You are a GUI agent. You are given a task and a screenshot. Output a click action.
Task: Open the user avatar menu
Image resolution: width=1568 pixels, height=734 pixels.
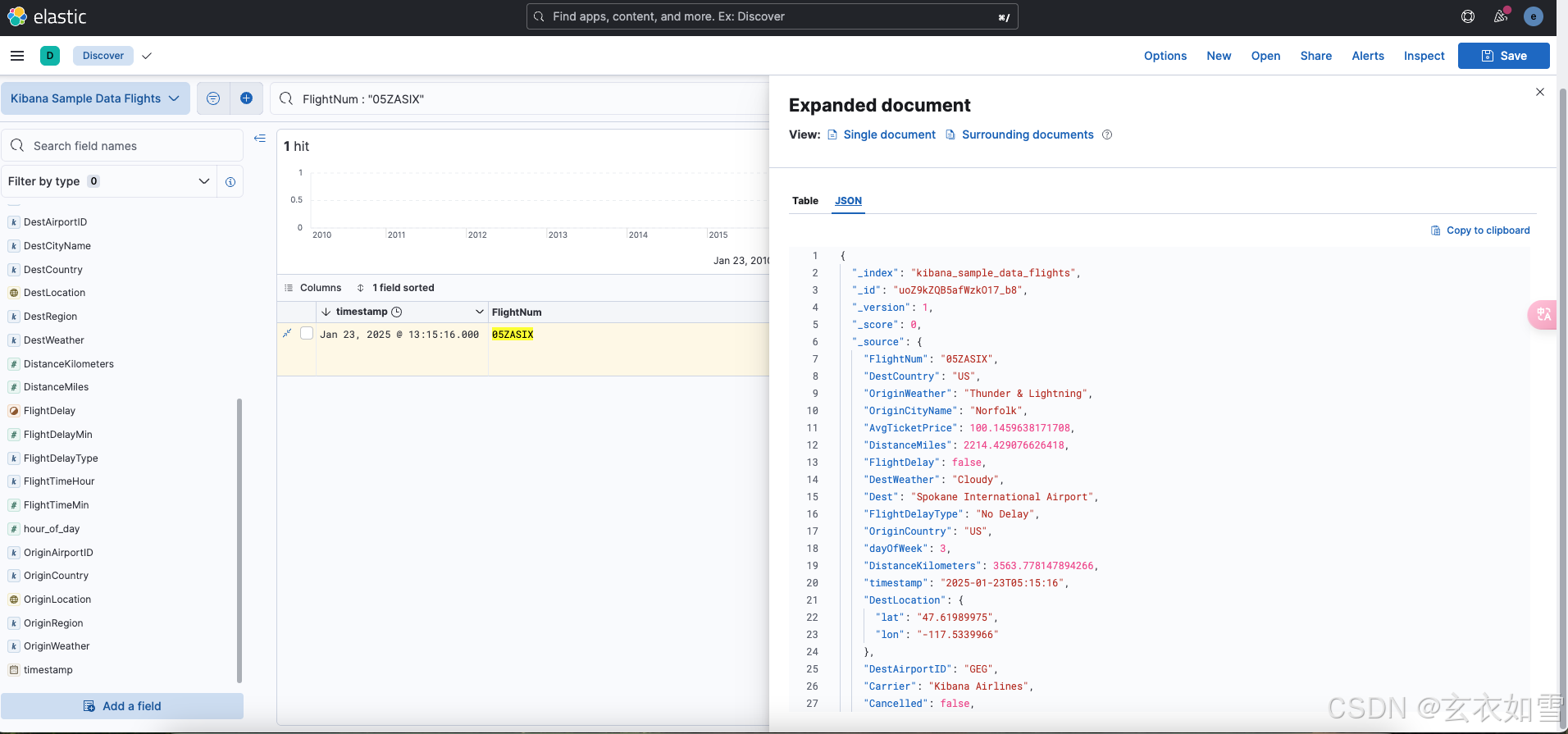(1533, 16)
